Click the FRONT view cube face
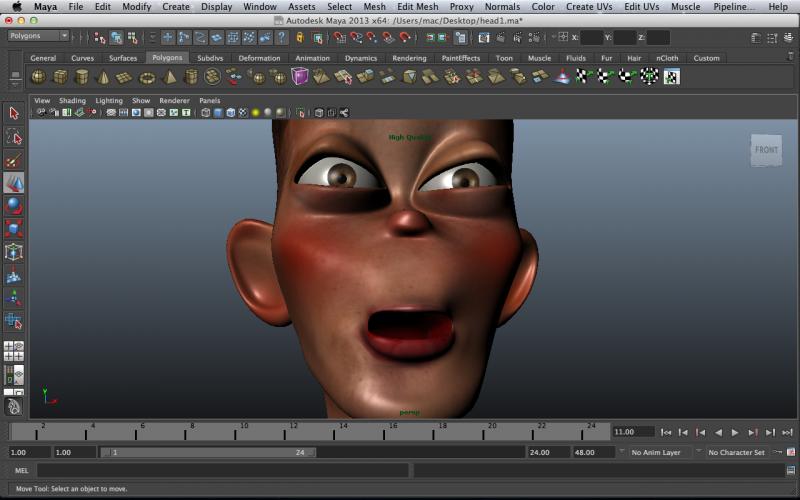Viewport: 800px width, 500px height. (766, 150)
